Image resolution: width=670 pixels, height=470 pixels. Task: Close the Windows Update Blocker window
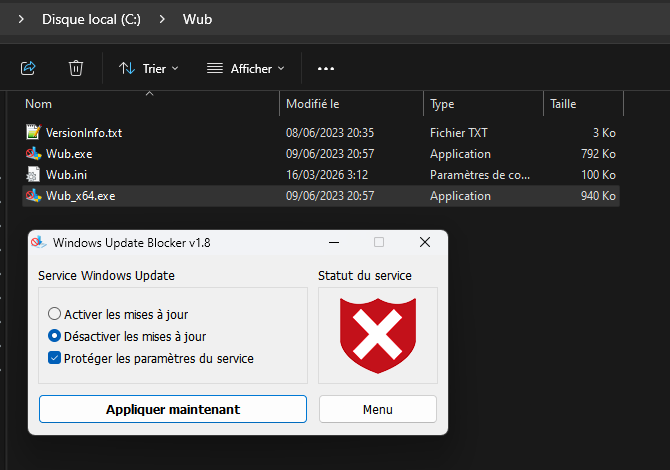[425, 242]
